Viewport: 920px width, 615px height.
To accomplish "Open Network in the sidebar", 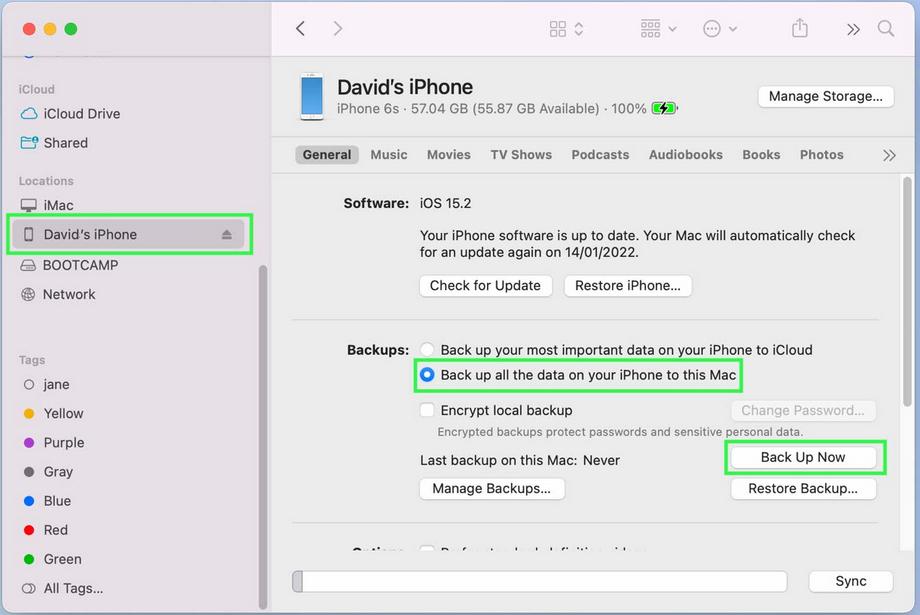I will point(69,294).
